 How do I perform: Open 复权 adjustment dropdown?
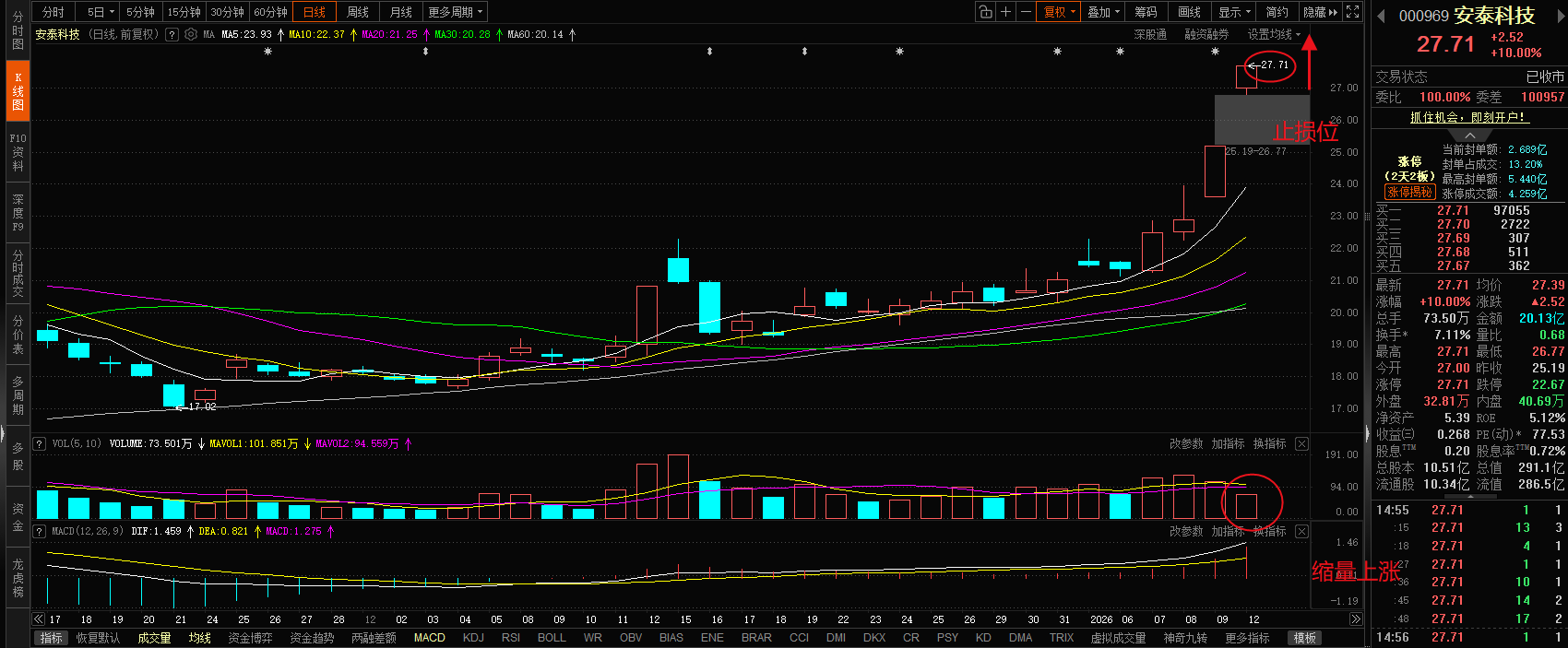[x=1060, y=12]
